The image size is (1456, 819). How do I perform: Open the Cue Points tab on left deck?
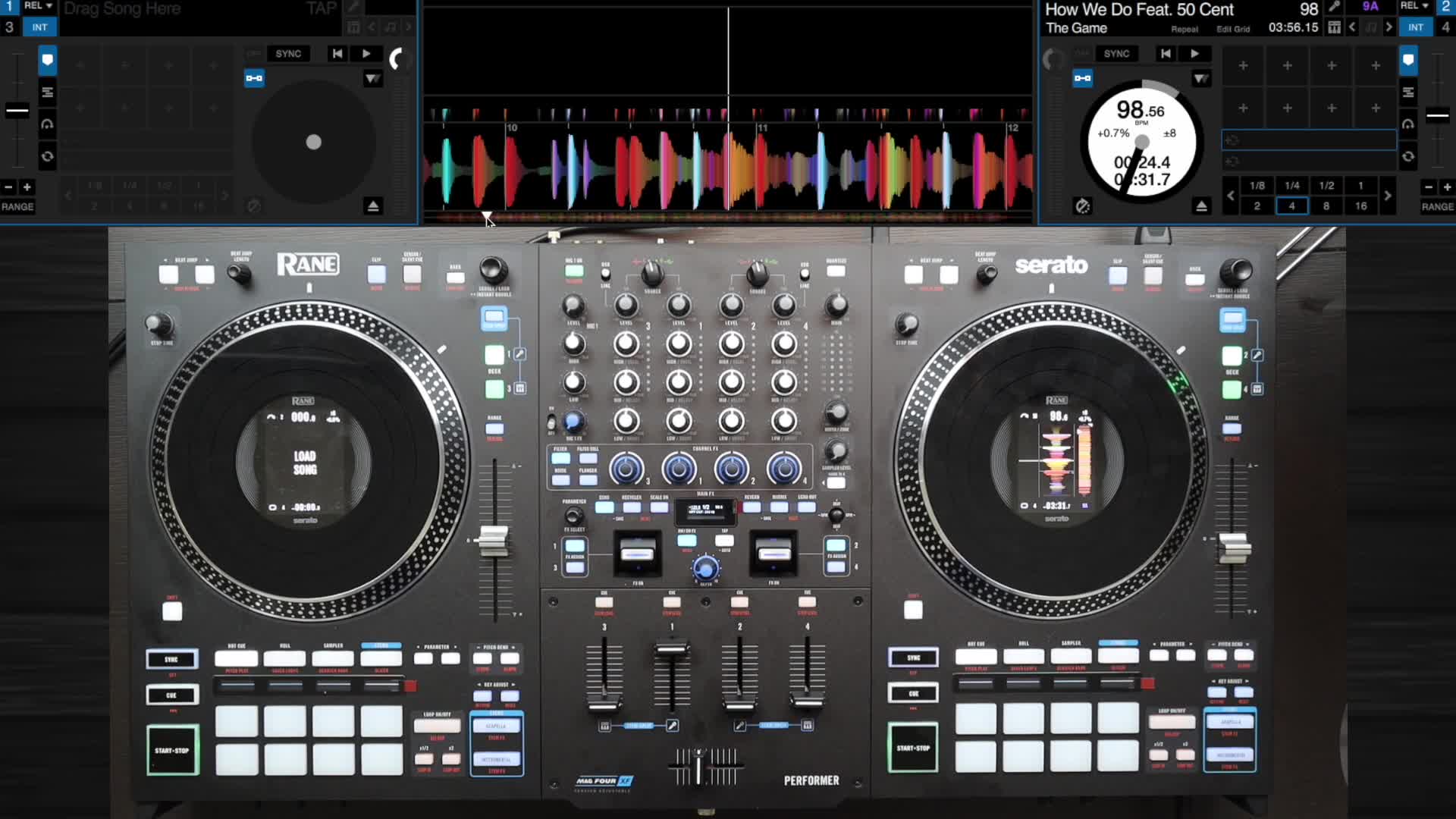tap(47, 60)
